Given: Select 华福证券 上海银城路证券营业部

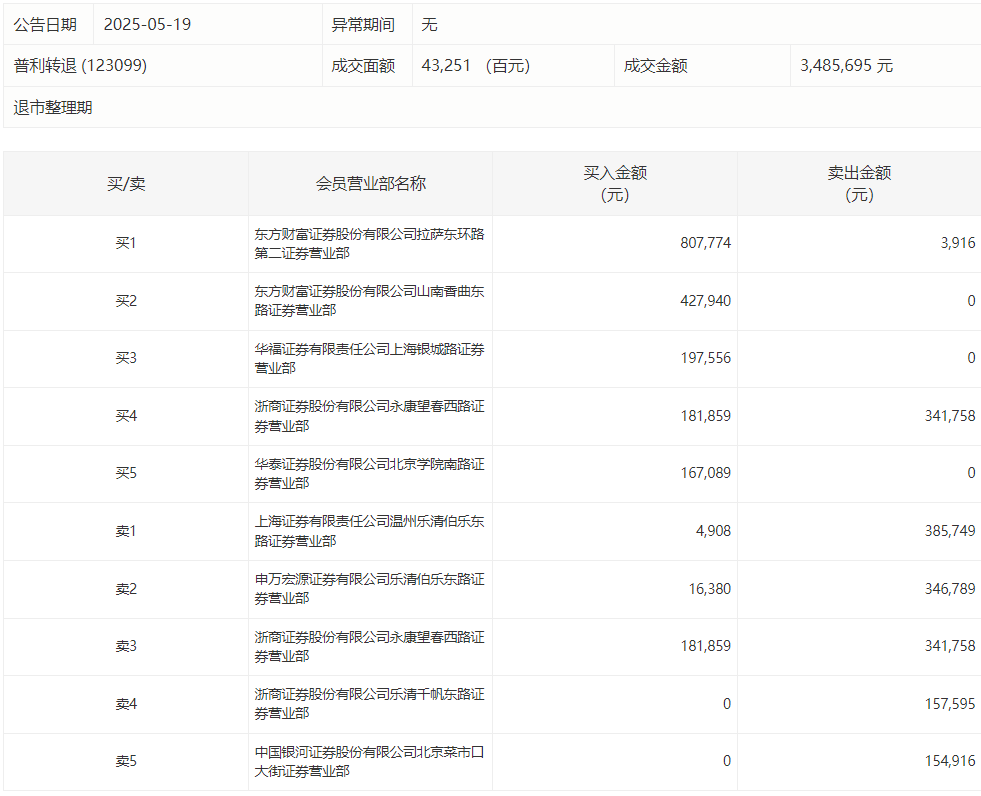Looking at the screenshot, I should [x=369, y=358].
